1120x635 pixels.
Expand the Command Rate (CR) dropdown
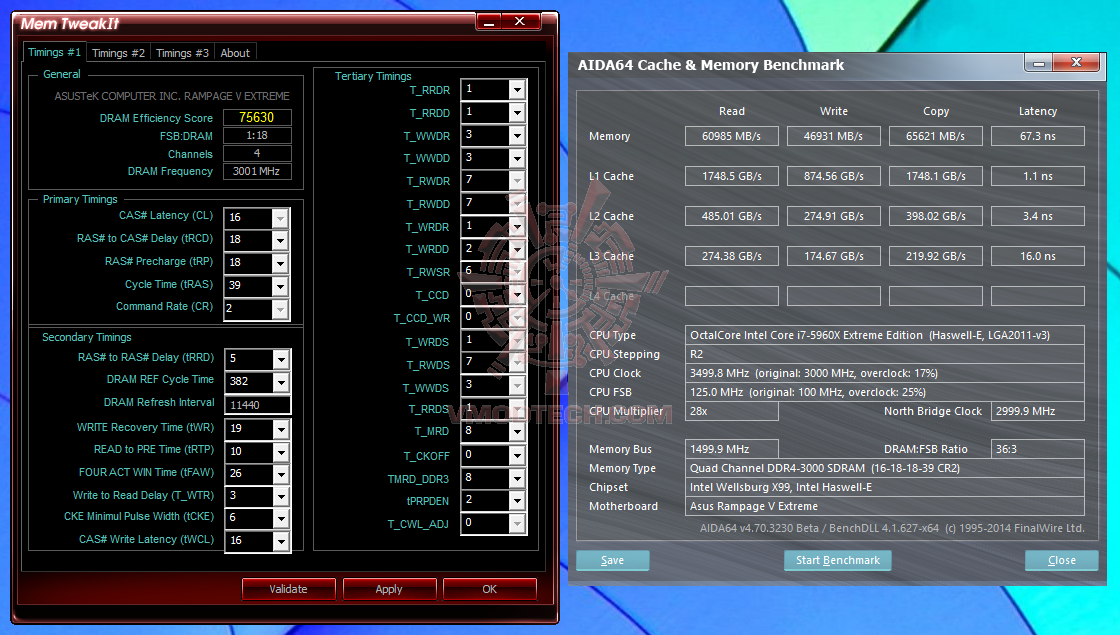coord(280,309)
